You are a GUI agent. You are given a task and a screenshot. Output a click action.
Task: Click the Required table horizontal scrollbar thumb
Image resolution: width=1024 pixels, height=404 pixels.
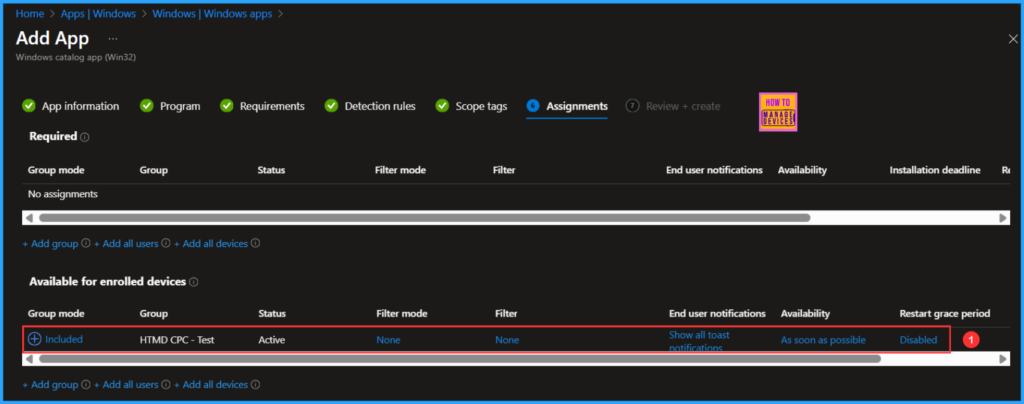(x=424, y=218)
